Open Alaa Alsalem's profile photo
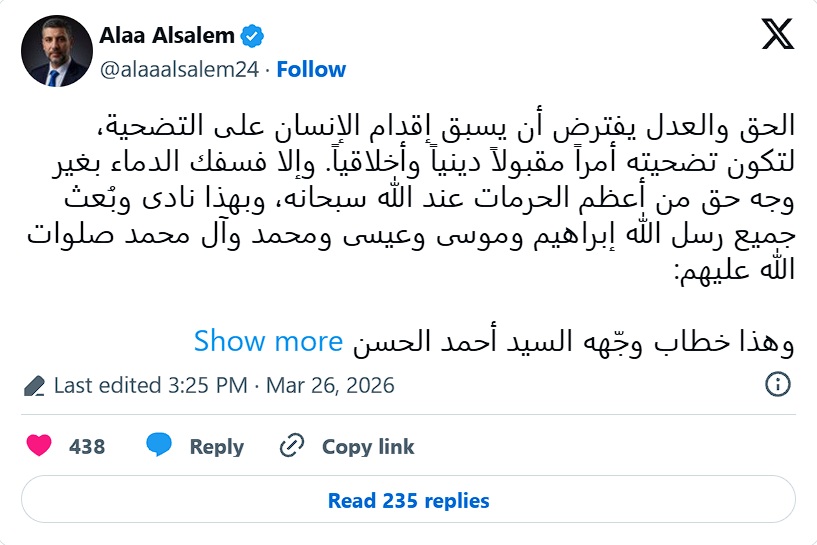Image resolution: width=817 pixels, height=545 pixels. [55, 52]
